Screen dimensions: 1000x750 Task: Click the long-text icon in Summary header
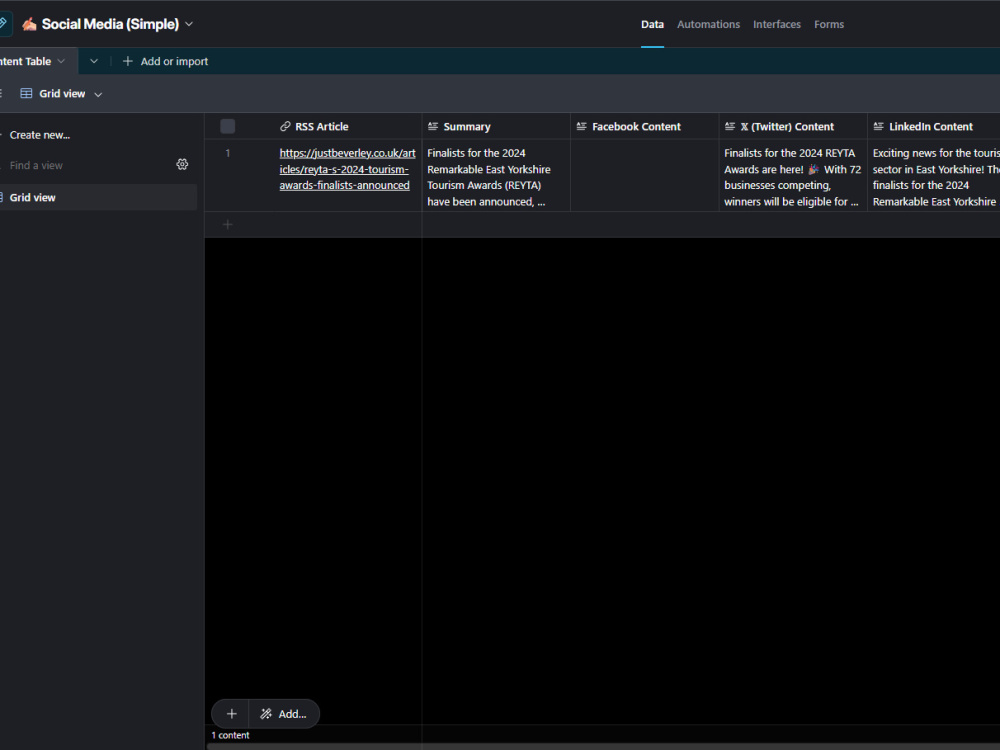coord(433,126)
